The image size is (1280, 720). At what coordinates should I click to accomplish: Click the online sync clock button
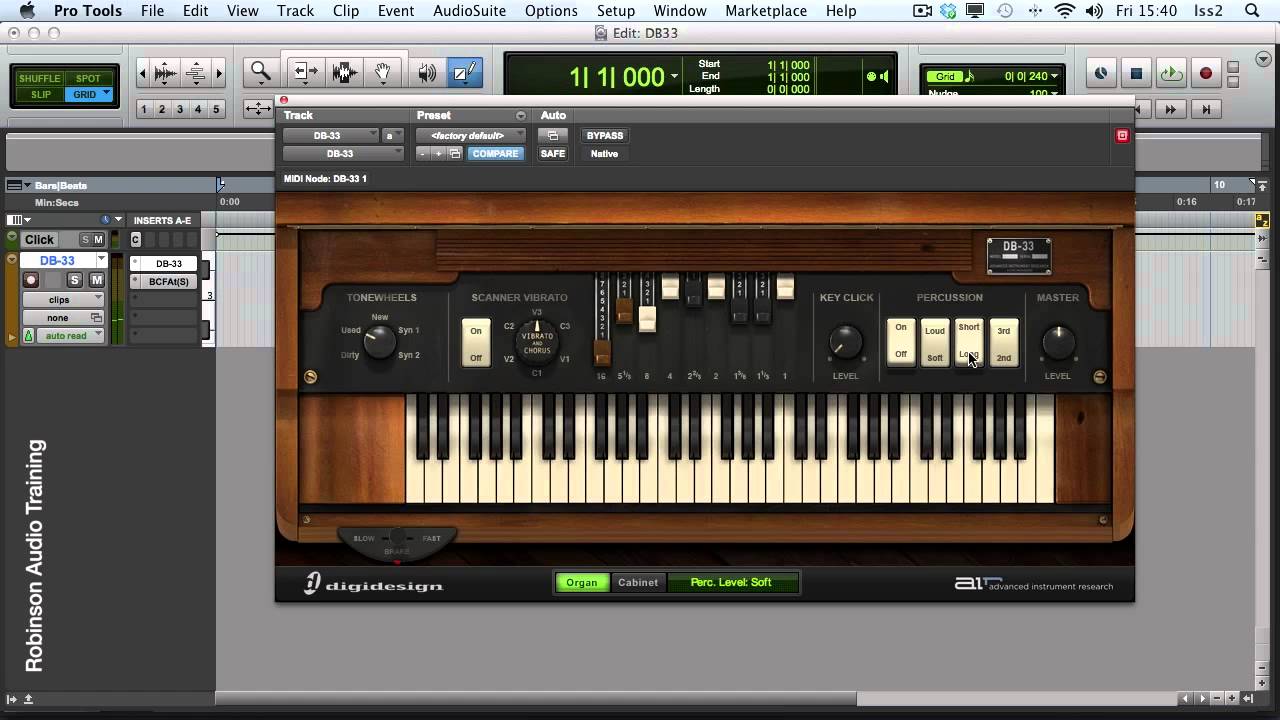pos(1101,73)
